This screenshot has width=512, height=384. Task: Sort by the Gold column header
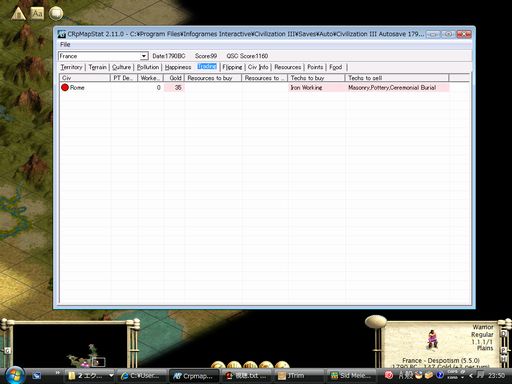tap(174, 78)
